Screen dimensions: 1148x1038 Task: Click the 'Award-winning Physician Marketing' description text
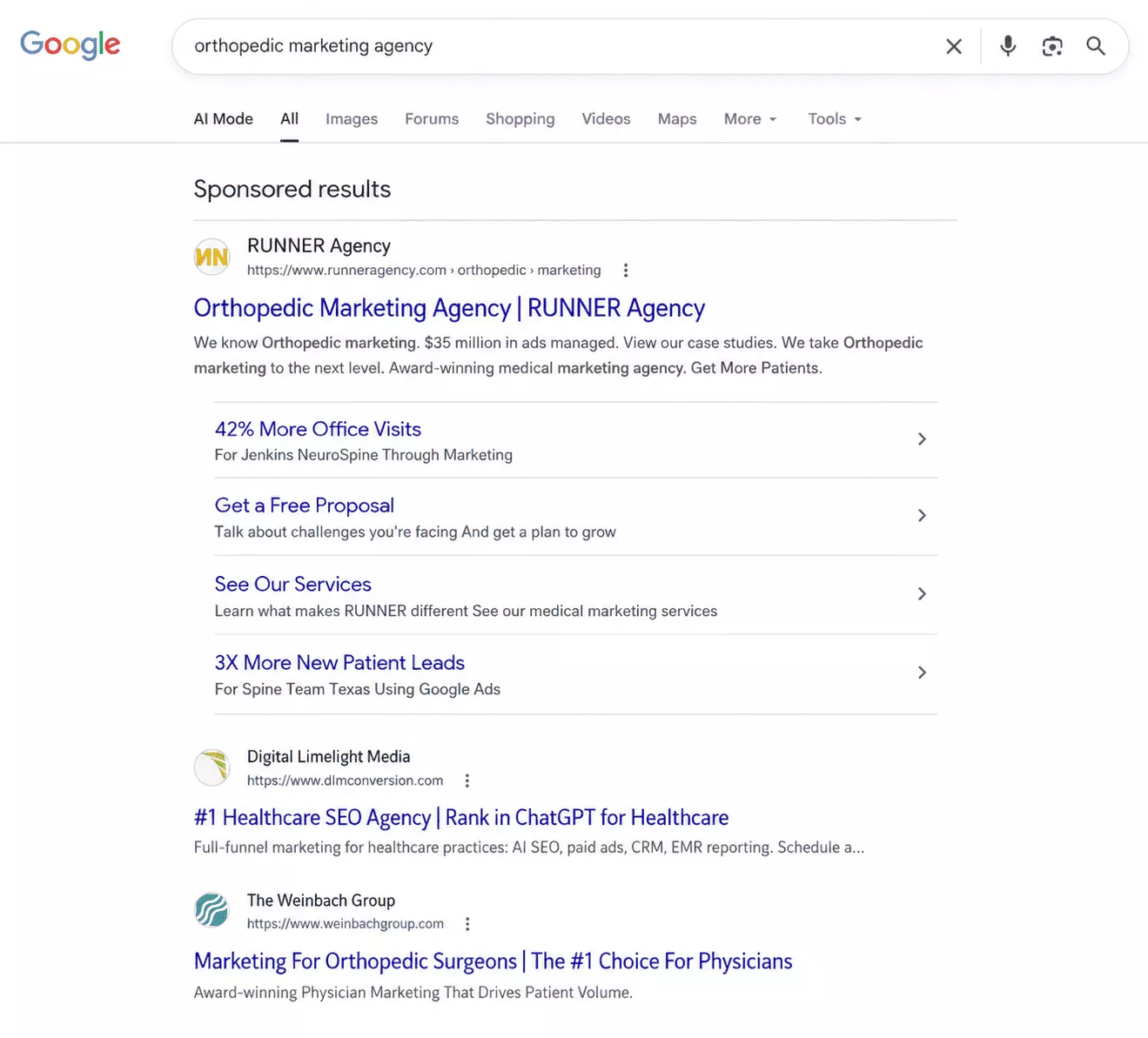413,993
